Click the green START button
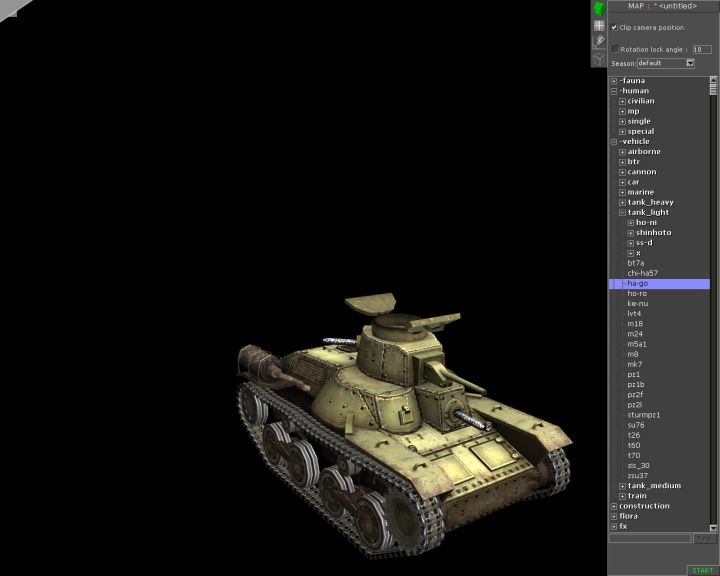The height and width of the screenshot is (576, 720). click(x=702, y=570)
